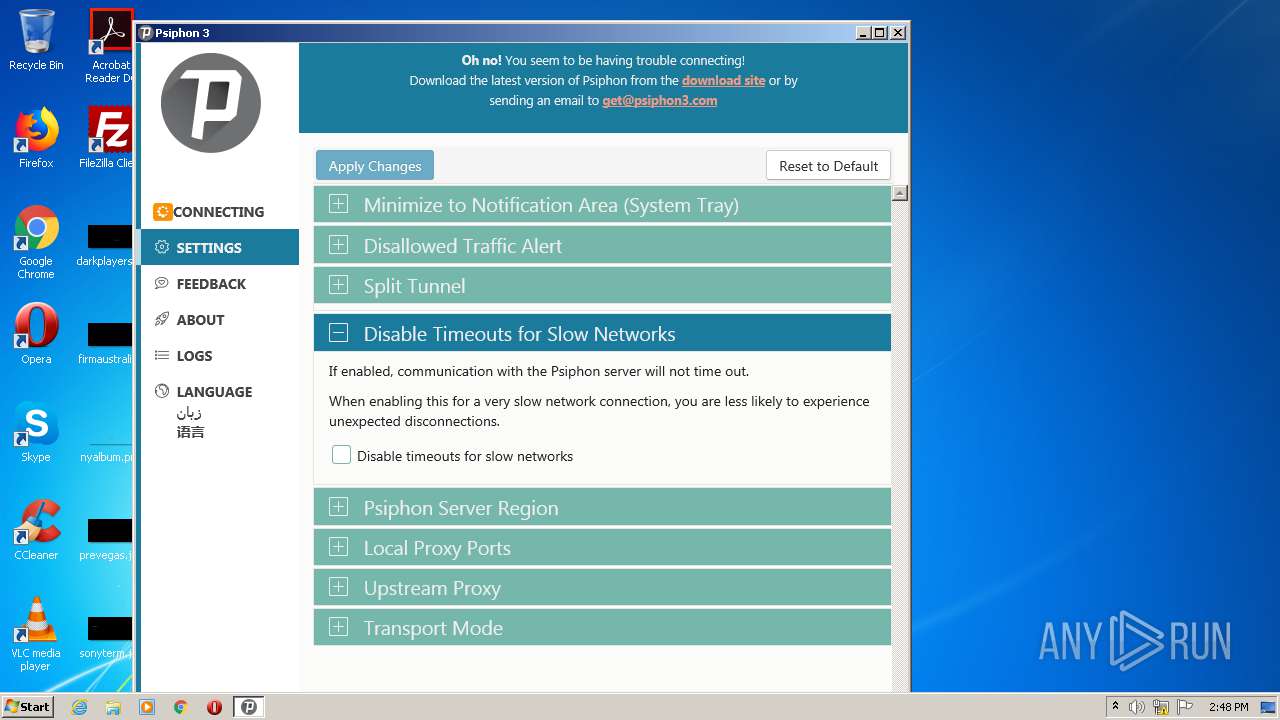
Task: Click Apply Changes button
Action: pyautogui.click(x=375, y=166)
